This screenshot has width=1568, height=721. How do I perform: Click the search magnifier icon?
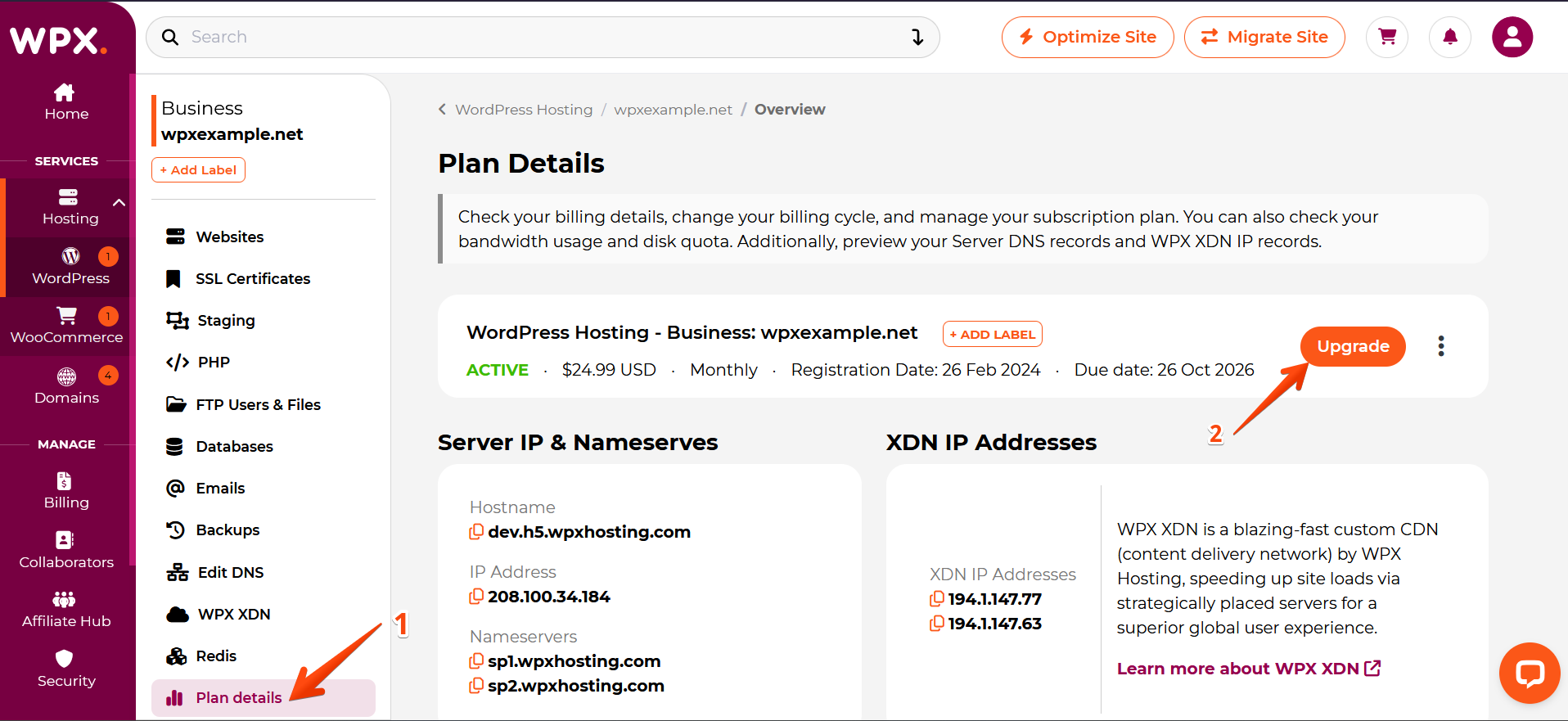coord(170,37)
